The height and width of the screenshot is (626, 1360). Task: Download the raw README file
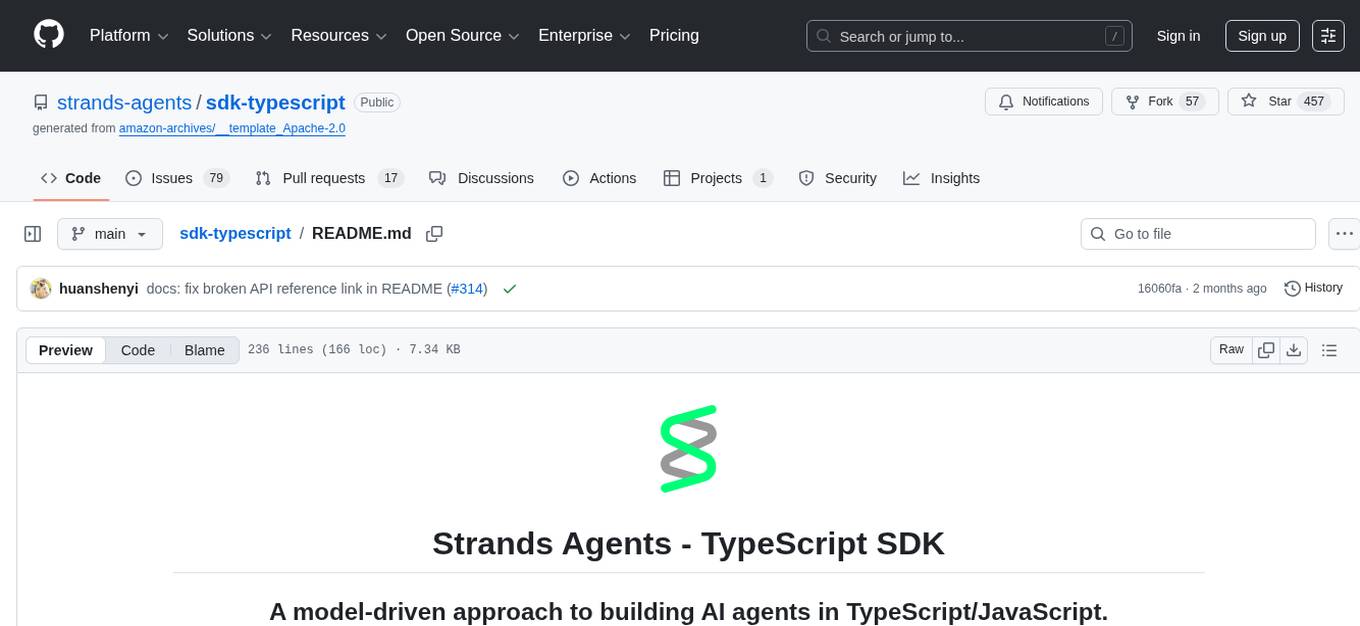click(1294, 350)
